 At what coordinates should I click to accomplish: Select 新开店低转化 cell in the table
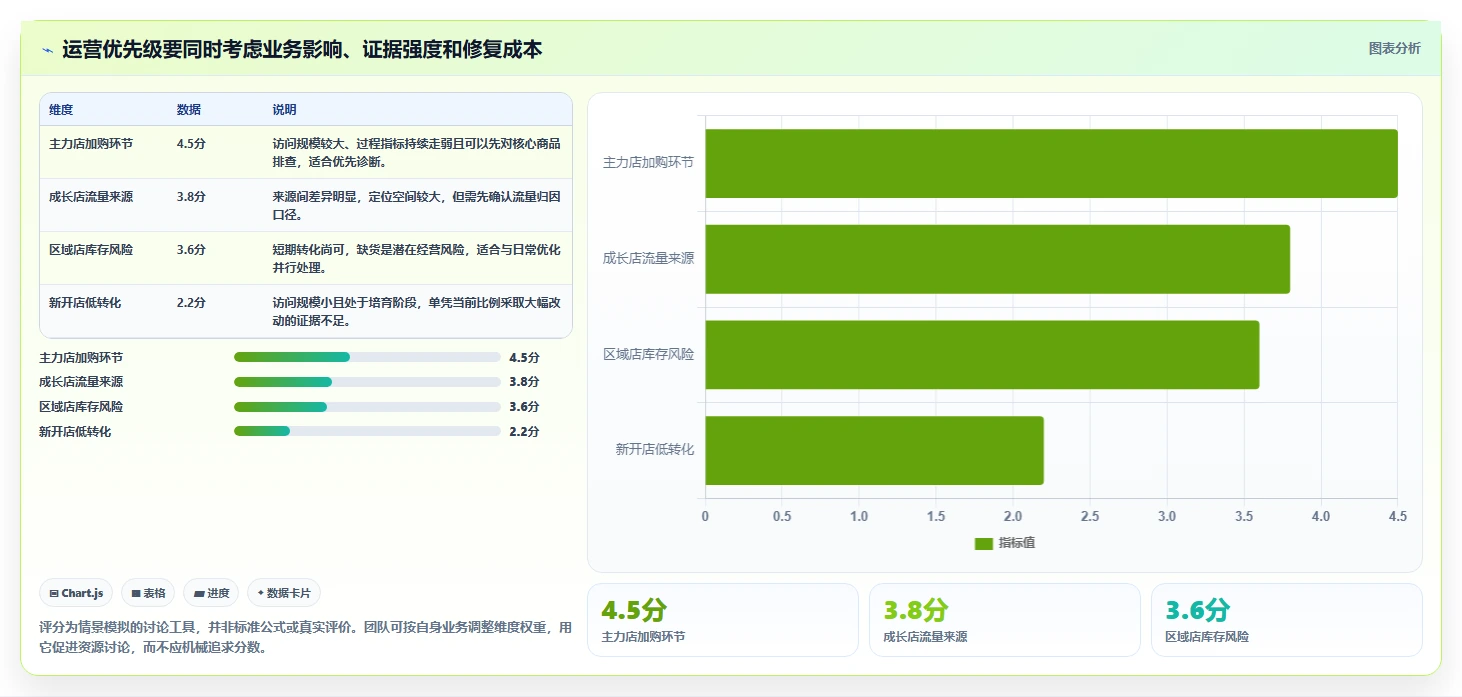85,303
